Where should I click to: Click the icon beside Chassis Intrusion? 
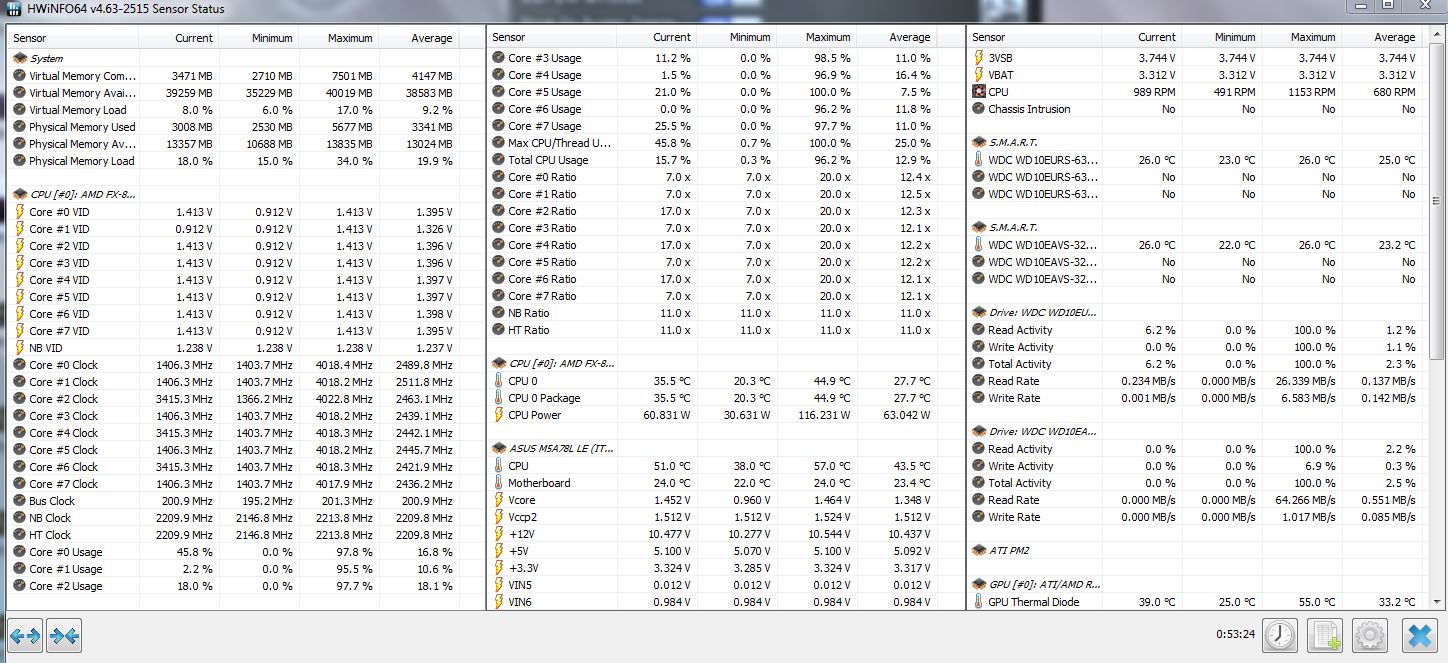[x=979, y=109]
